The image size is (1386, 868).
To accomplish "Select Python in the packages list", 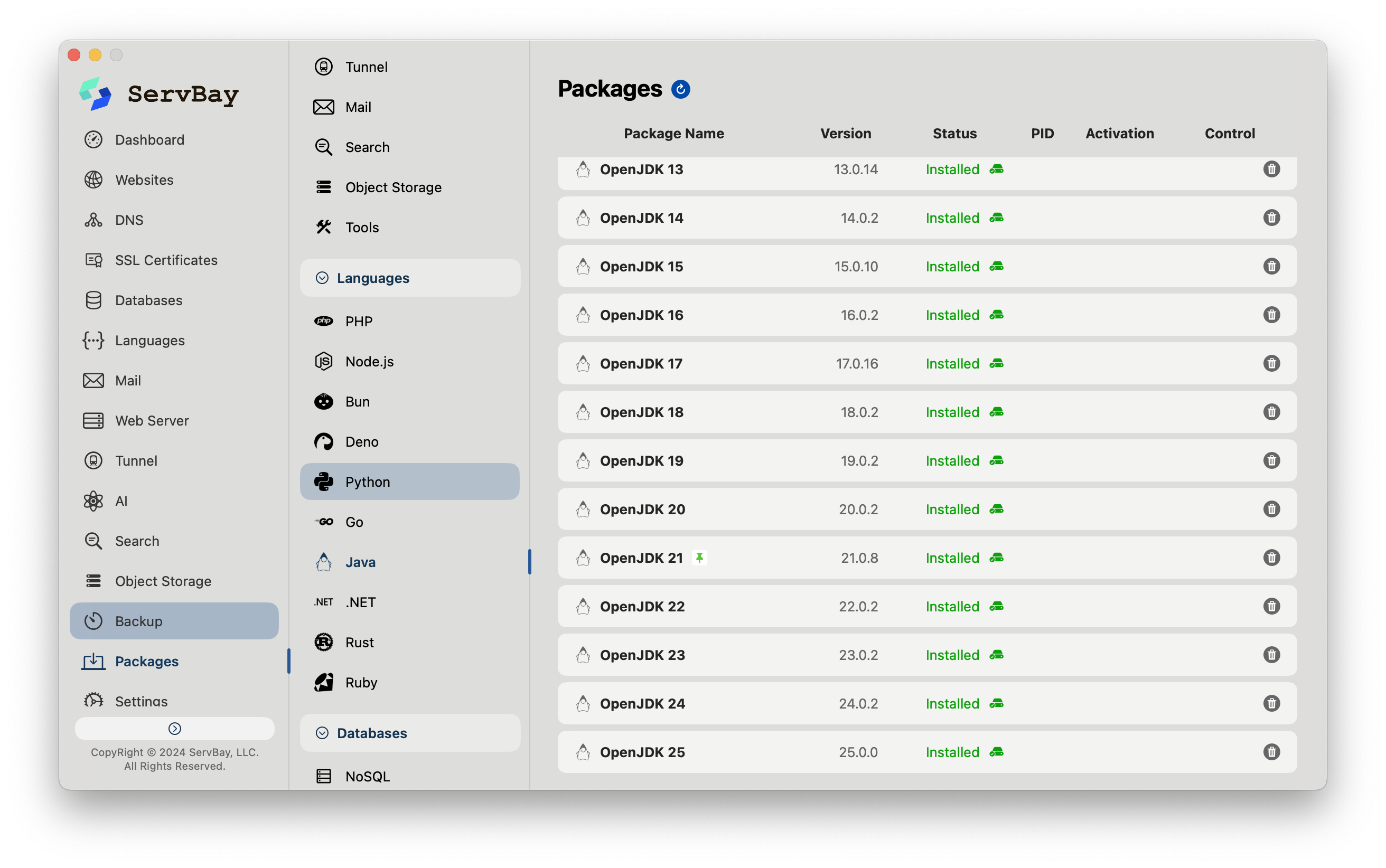I will [368, 482].
